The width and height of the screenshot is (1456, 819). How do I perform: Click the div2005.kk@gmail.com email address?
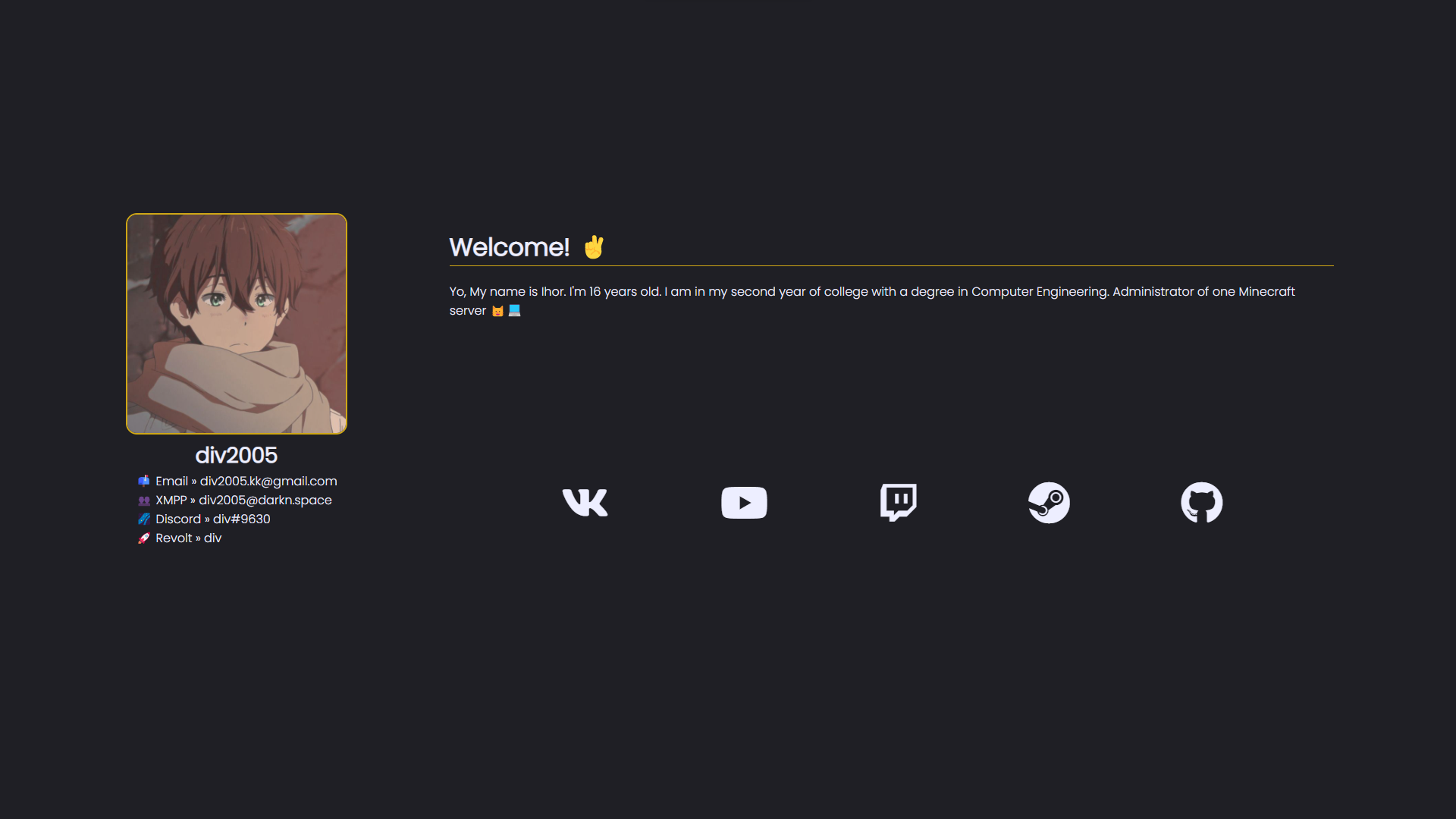click(x=268, y=481)
